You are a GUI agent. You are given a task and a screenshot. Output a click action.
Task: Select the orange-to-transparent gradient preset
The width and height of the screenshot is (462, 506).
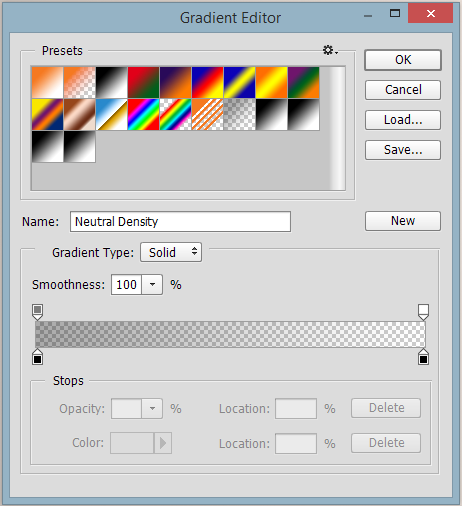tap(79, 82)
